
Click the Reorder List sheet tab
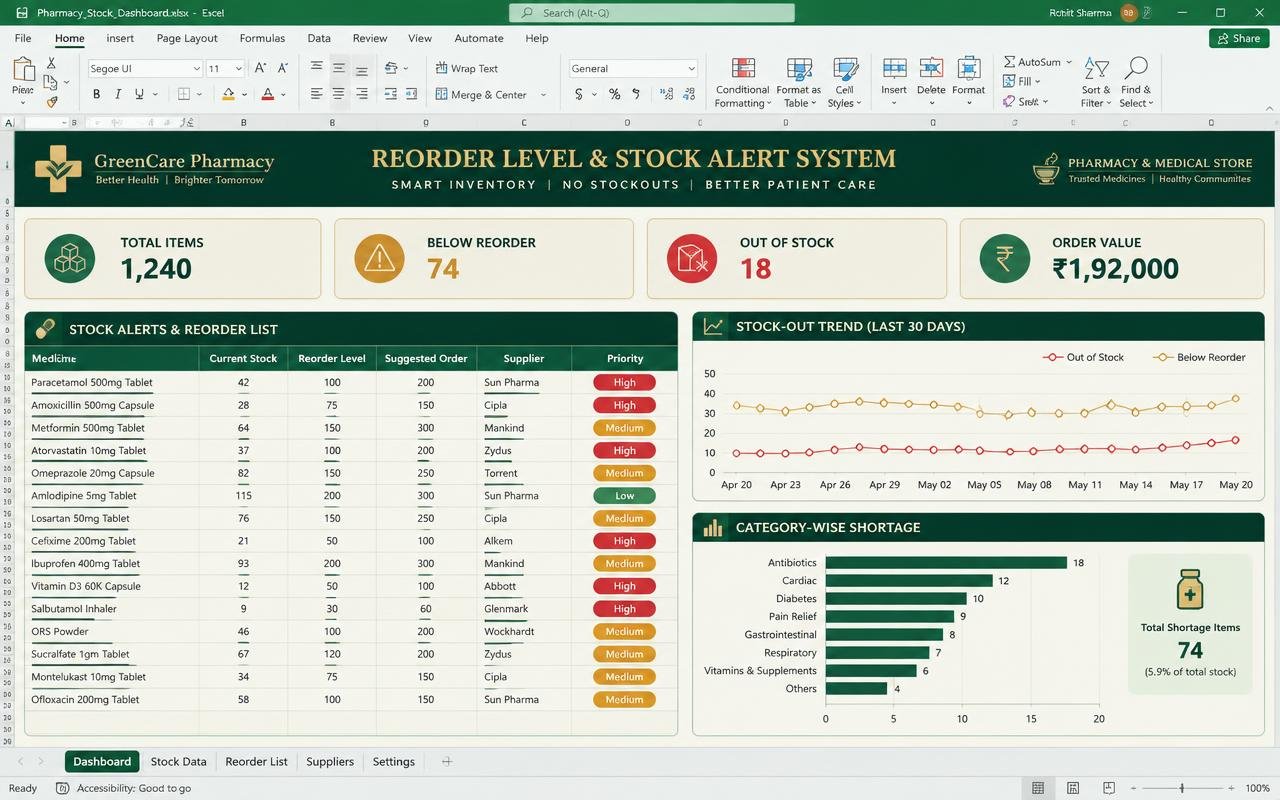pyautogui.click(x=256, y=761)
